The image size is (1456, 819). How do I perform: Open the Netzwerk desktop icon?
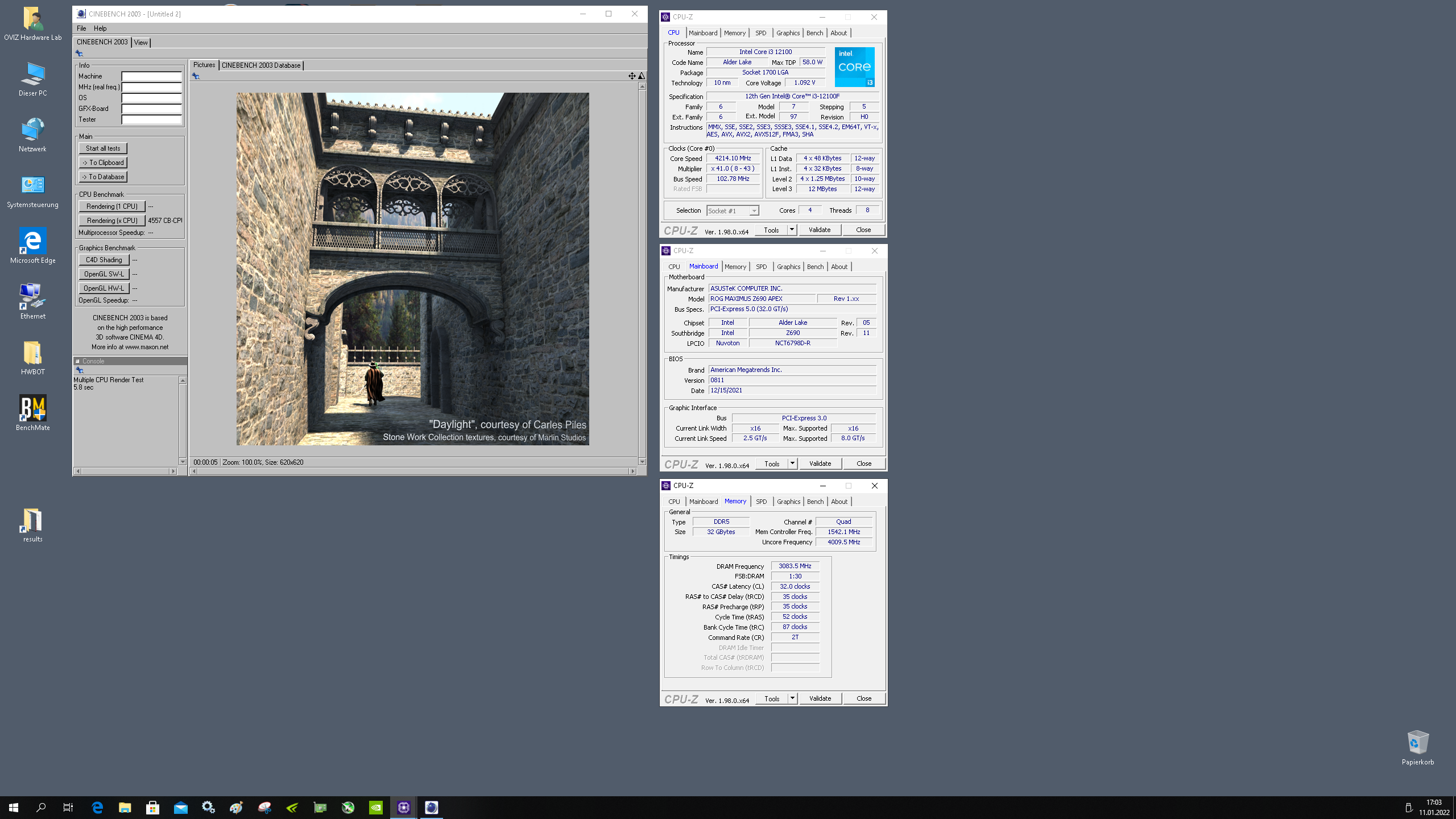[x=32, y=135]
